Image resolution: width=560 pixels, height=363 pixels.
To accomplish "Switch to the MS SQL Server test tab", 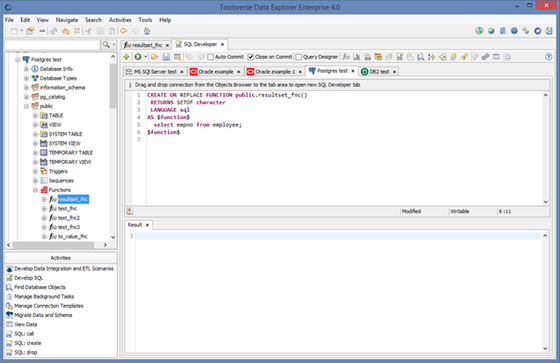I will click(154, 72).
